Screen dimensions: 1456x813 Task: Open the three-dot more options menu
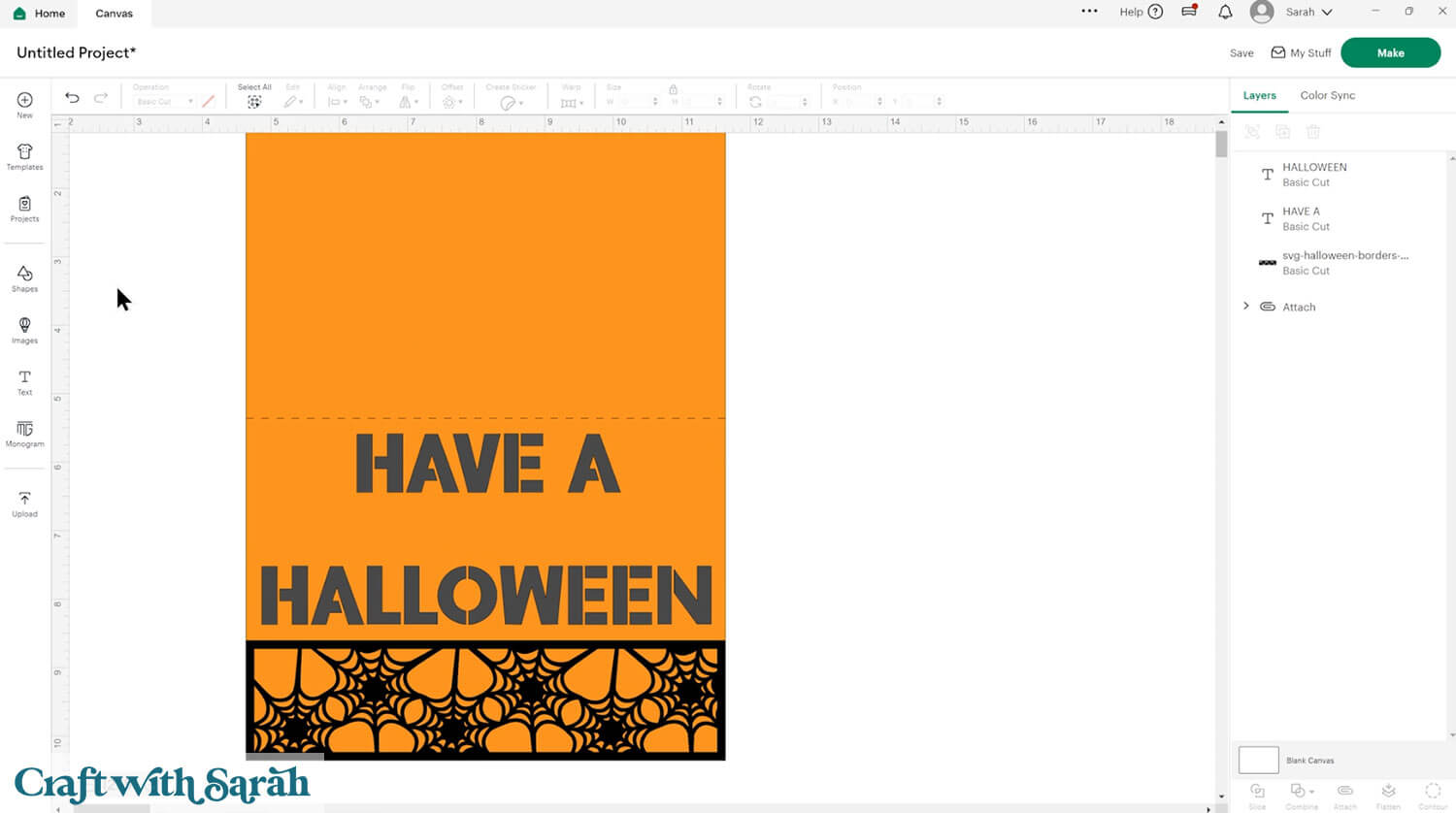[x=1089, y=12]
